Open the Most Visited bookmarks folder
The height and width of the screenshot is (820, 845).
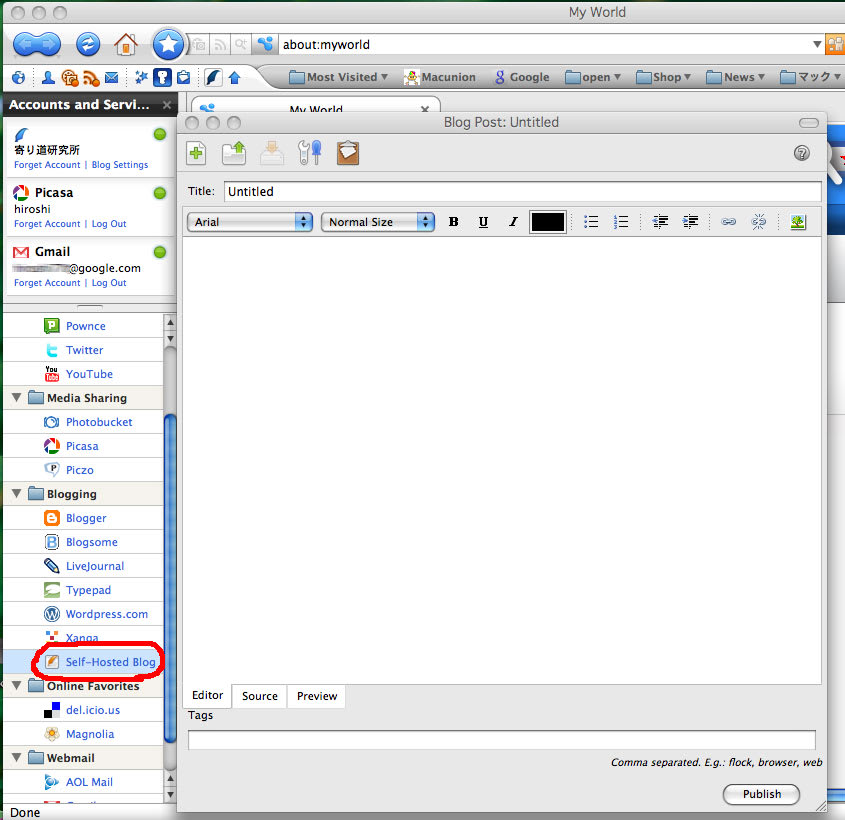pos(338,78)
